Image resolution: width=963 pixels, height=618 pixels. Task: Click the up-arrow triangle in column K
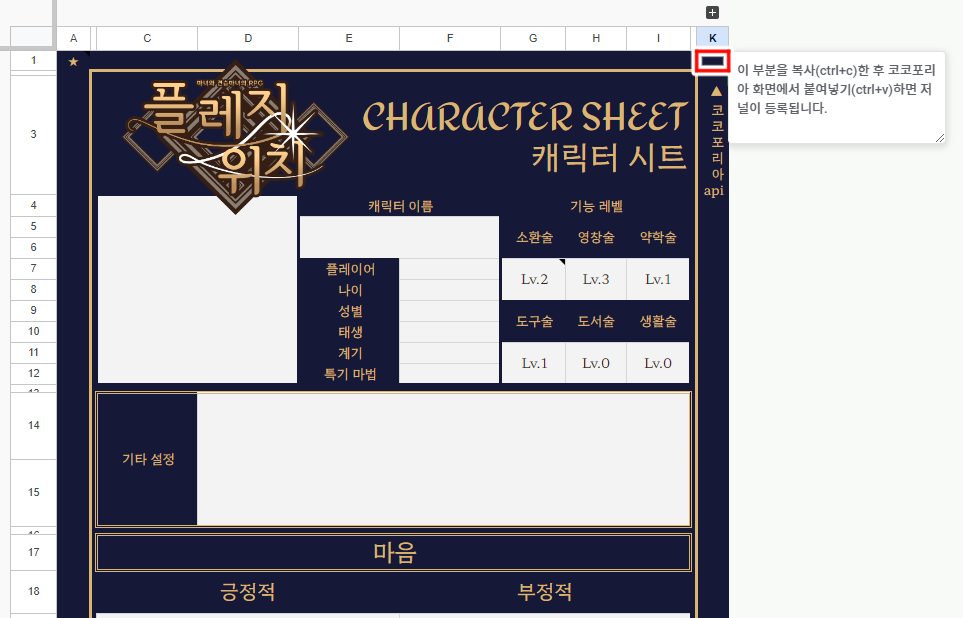716,91
